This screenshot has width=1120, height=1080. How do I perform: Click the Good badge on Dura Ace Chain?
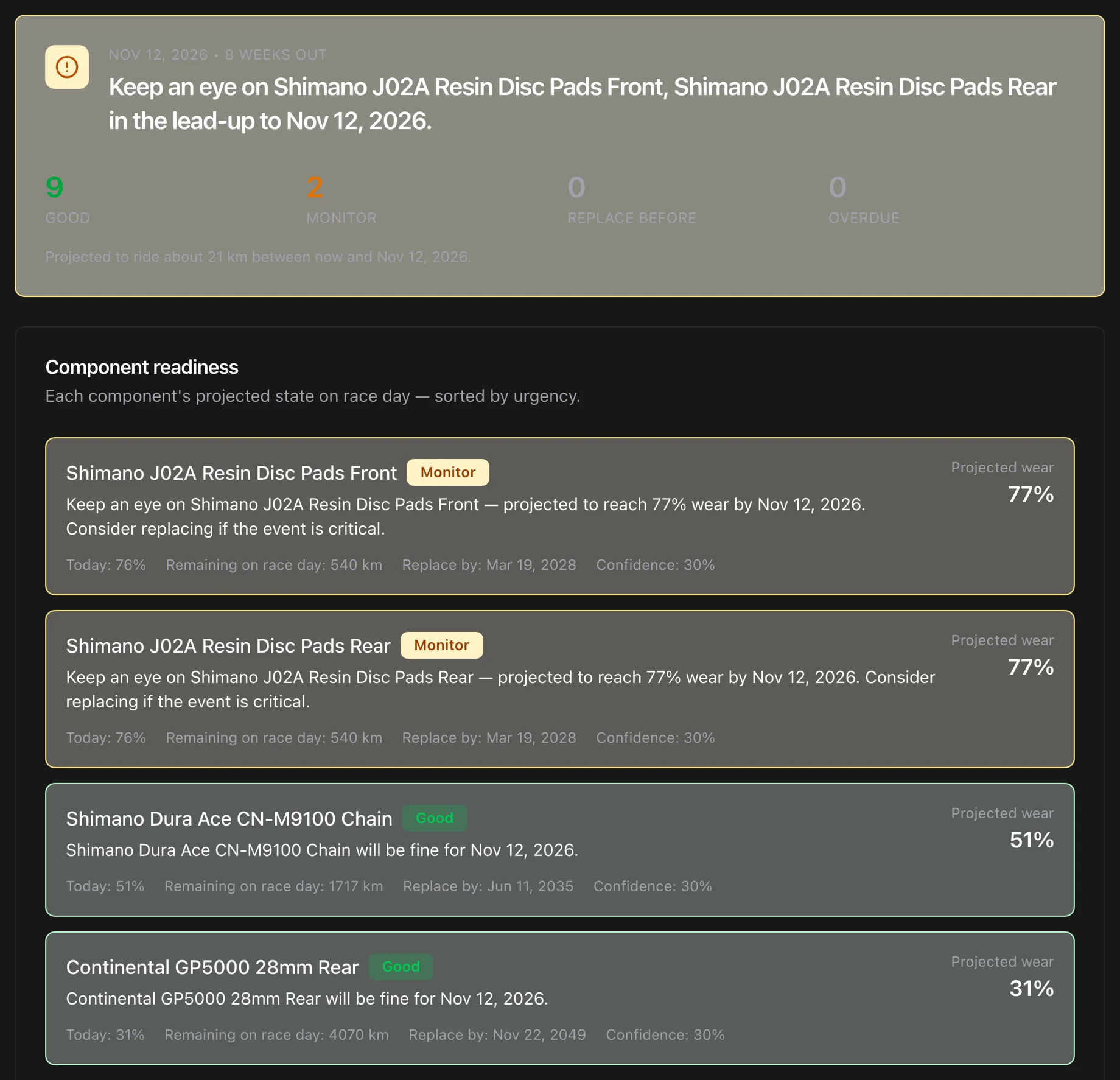[434, 818]
